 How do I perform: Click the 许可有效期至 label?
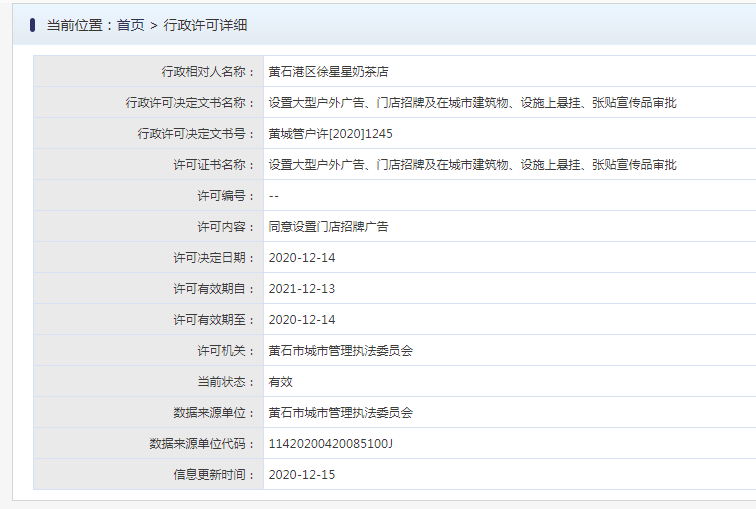[214, 320]
